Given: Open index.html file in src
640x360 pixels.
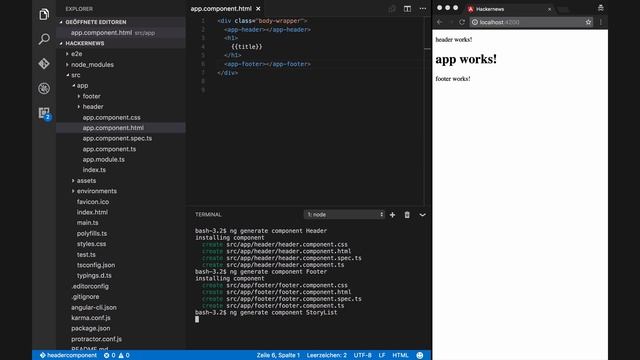Looking at the screenshot, I should (92, 212).
